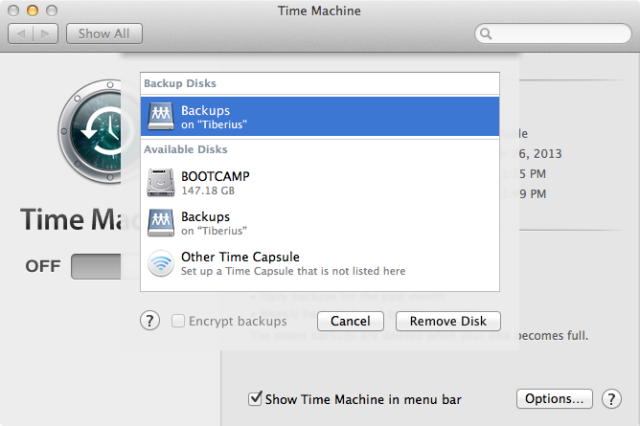This screenshot has height=426, width=640.
Task: Go back with the left arrow button
Action: click(21, 33)
